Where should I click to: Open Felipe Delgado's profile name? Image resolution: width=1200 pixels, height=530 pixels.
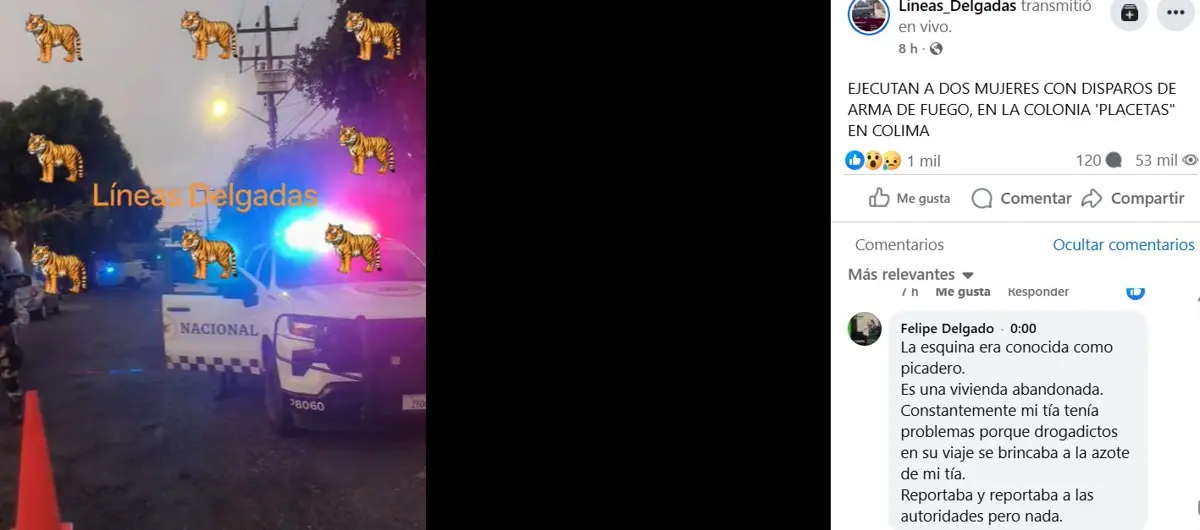click(947, 328)
